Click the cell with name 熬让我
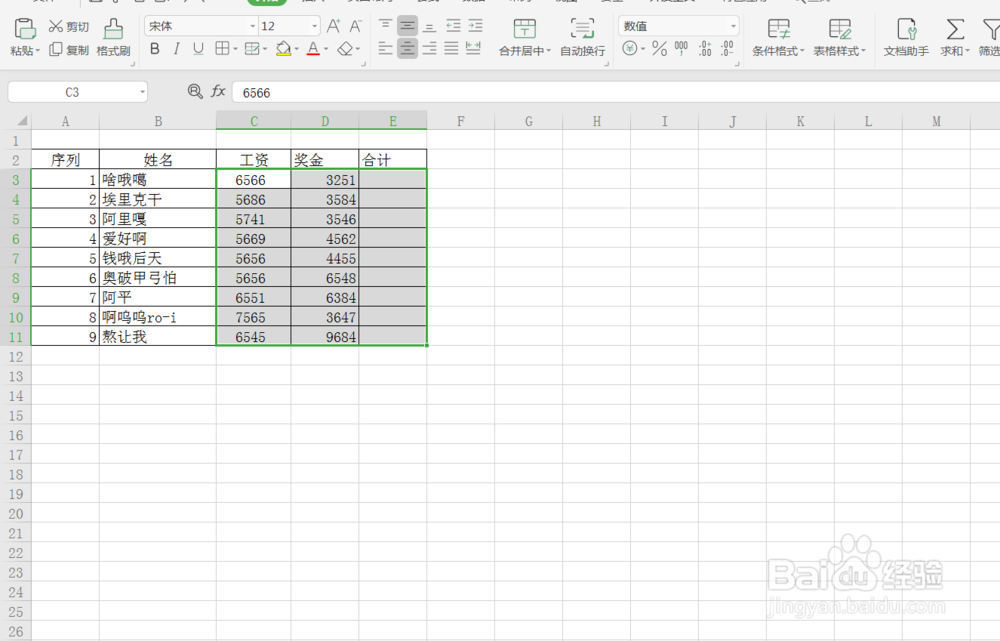Image resolution: width=1000 pixels, height=641 pixels. tap(158, 337)
